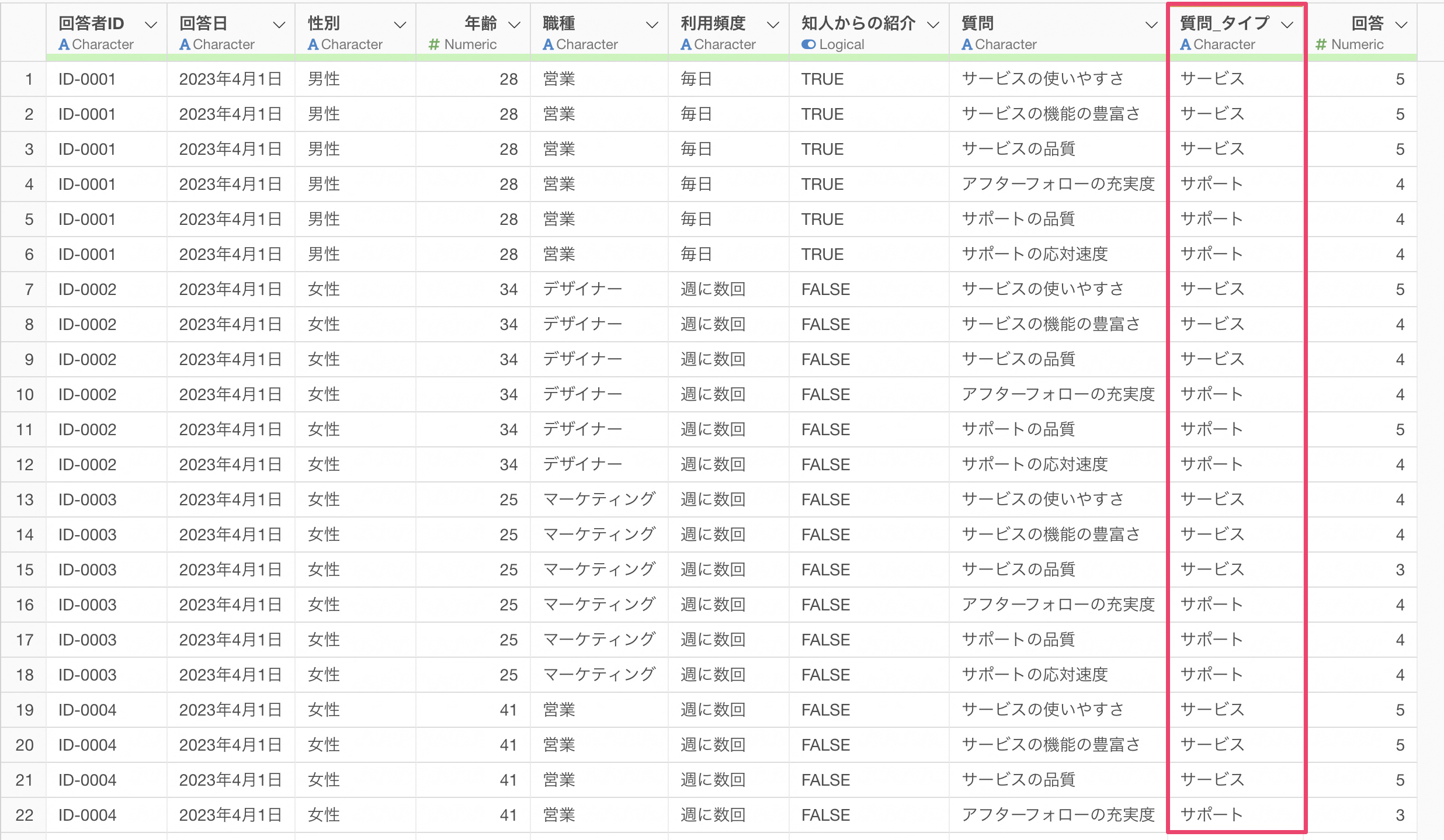Open the 回答日 column dropdown arrow
The width and height of the screenshot is (1444, 840).
(x=279, y=25)
